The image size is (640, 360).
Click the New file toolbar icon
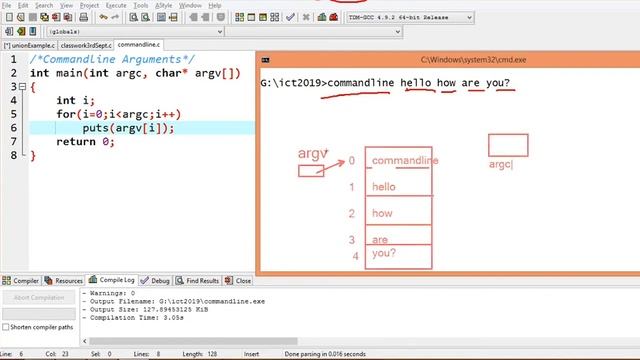(9, 17)
